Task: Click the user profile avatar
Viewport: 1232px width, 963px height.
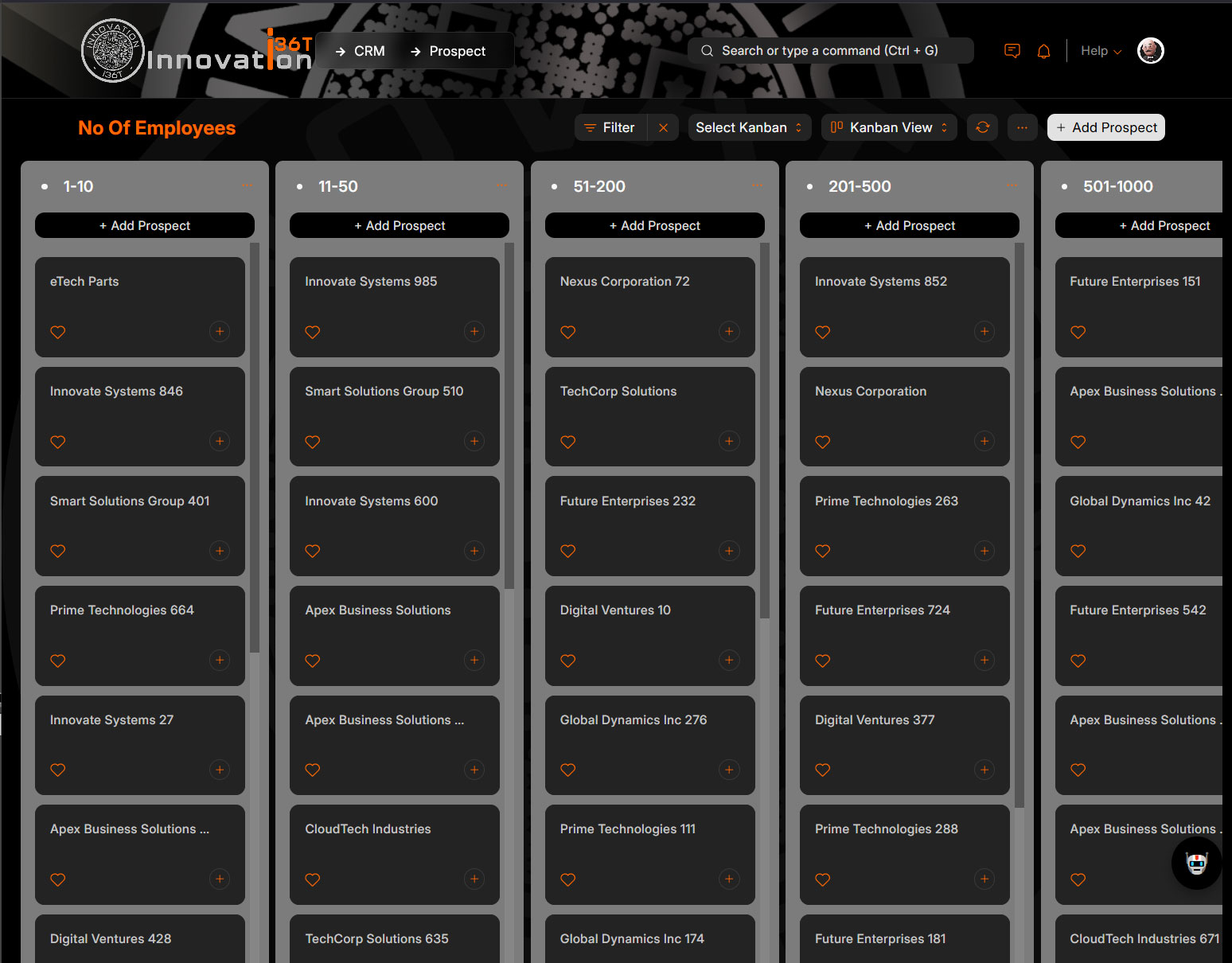Action: click(1150, 51)
